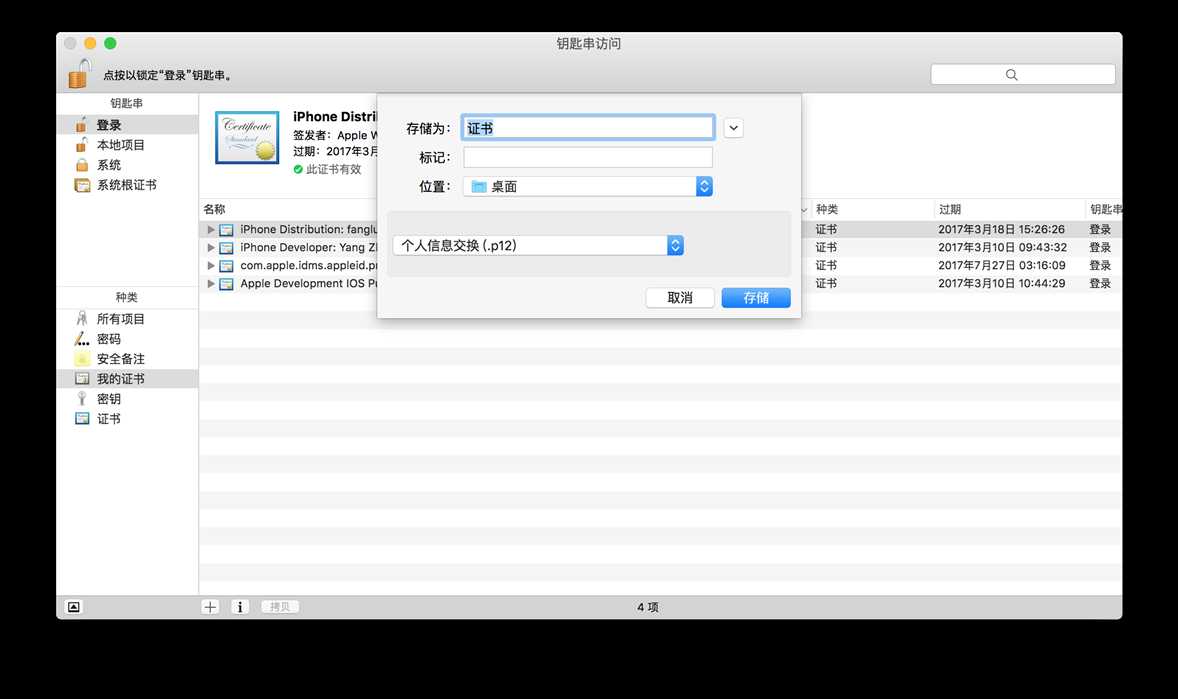Screen dimensions: 1178x699
Task: Expand the Apple Development IOS Push row
Action: click(211, 283)
